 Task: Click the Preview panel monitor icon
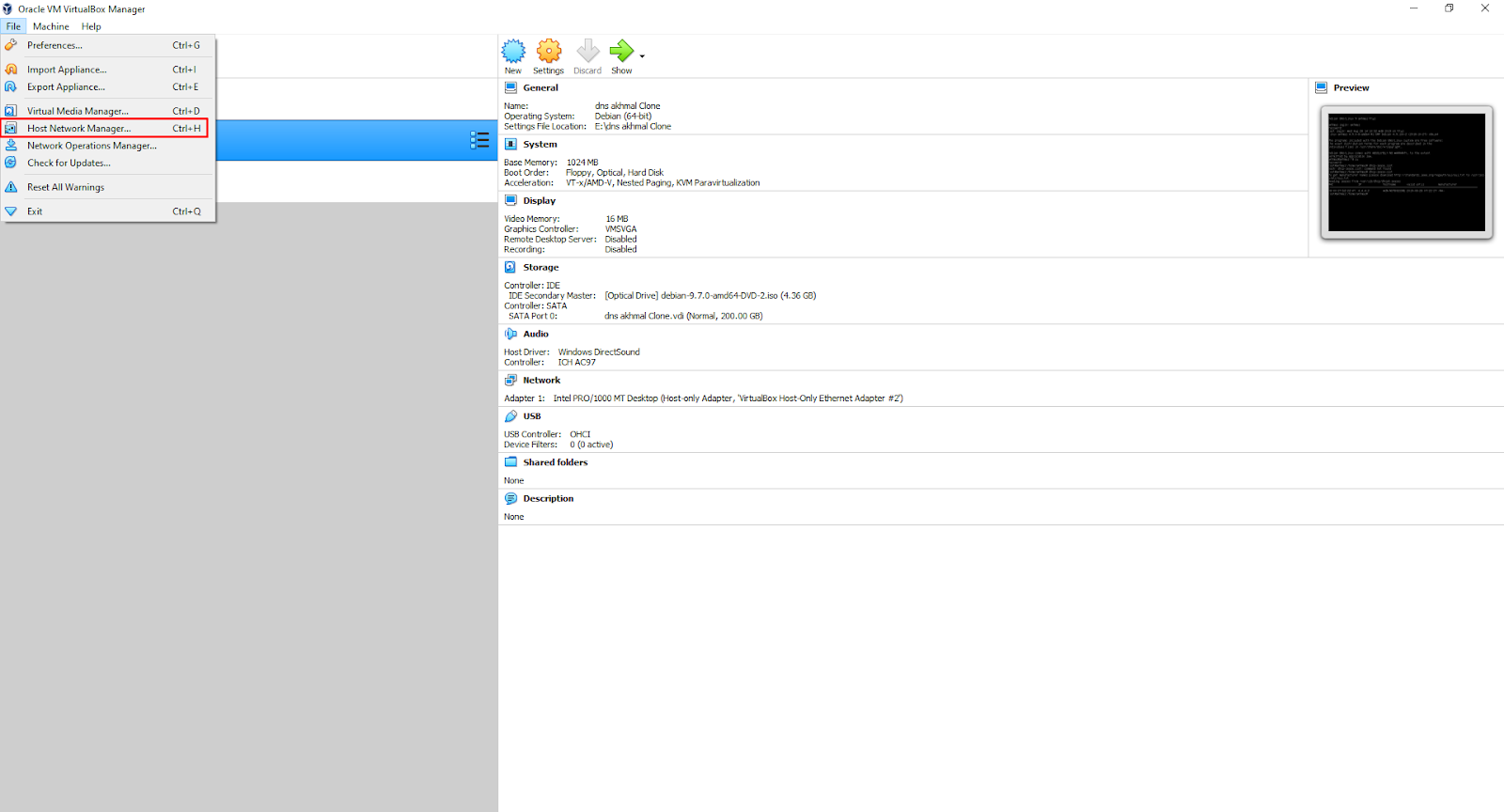coord(1321,87)
